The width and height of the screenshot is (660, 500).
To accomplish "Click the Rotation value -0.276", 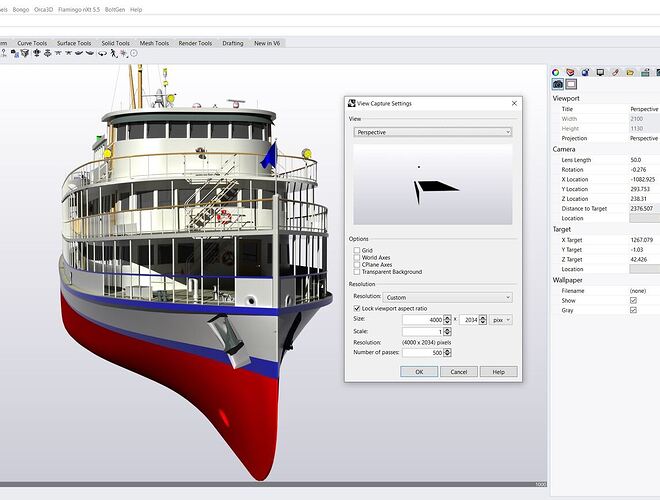I will tap(638, 170).
